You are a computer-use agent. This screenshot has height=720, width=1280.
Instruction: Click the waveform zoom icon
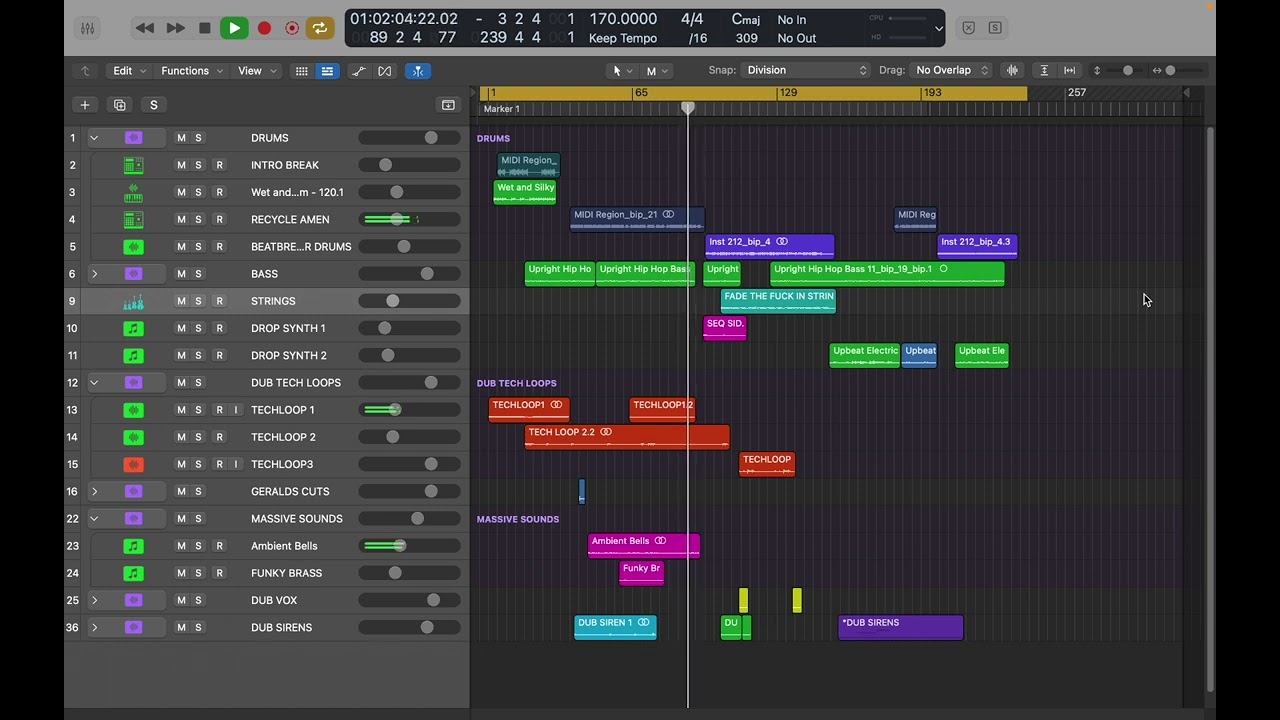coord(1013,70)
